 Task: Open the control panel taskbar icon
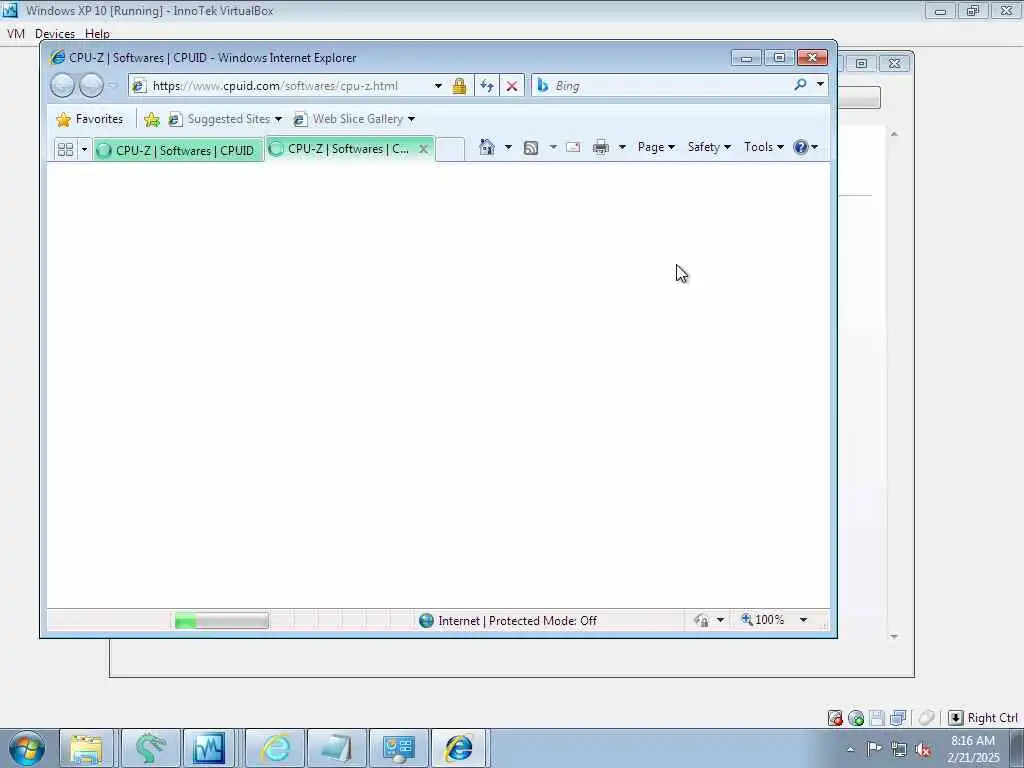click(399, 748)
